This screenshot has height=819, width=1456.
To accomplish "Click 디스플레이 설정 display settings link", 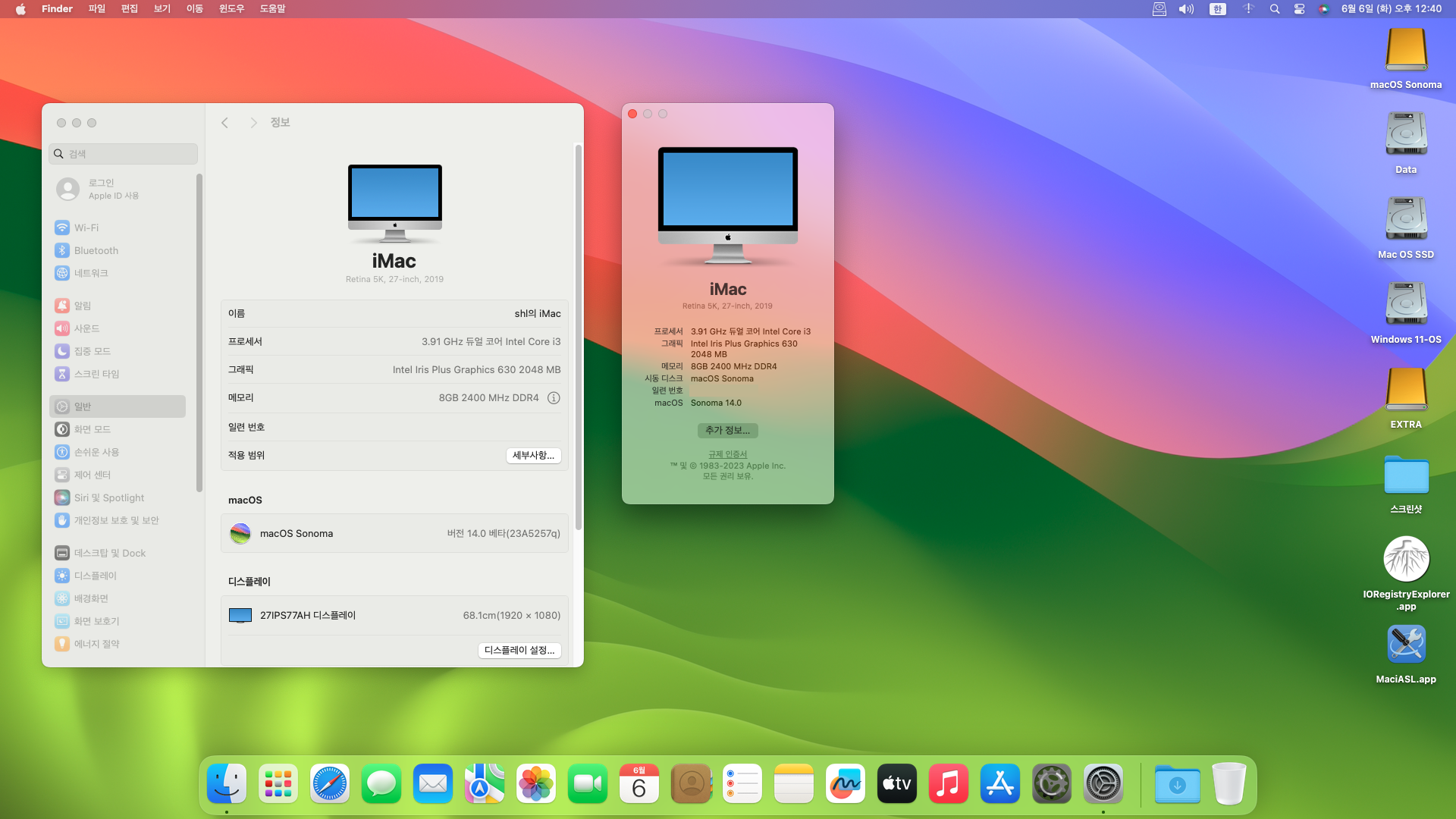I will click(519, 650).
